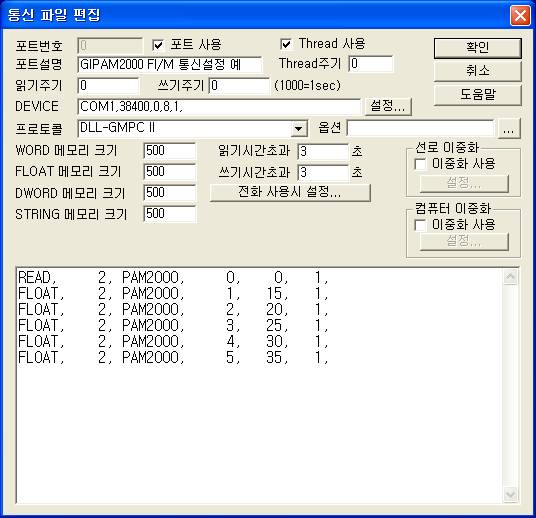536x518 pixels.
Task: Click in the 포트설명 text field
Action: coord(170,64)
